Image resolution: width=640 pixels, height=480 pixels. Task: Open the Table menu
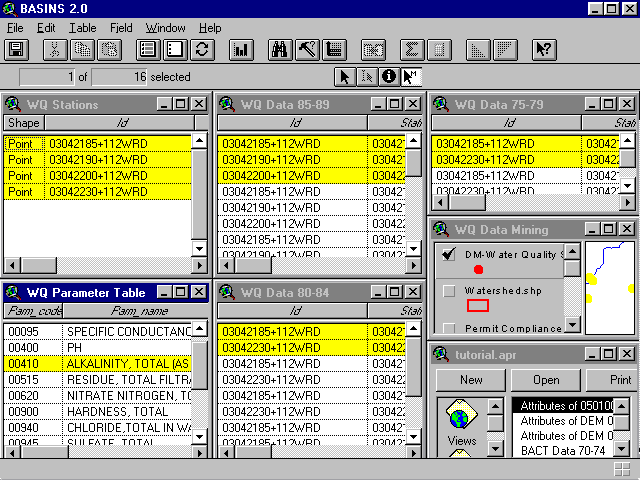[82, 28]
